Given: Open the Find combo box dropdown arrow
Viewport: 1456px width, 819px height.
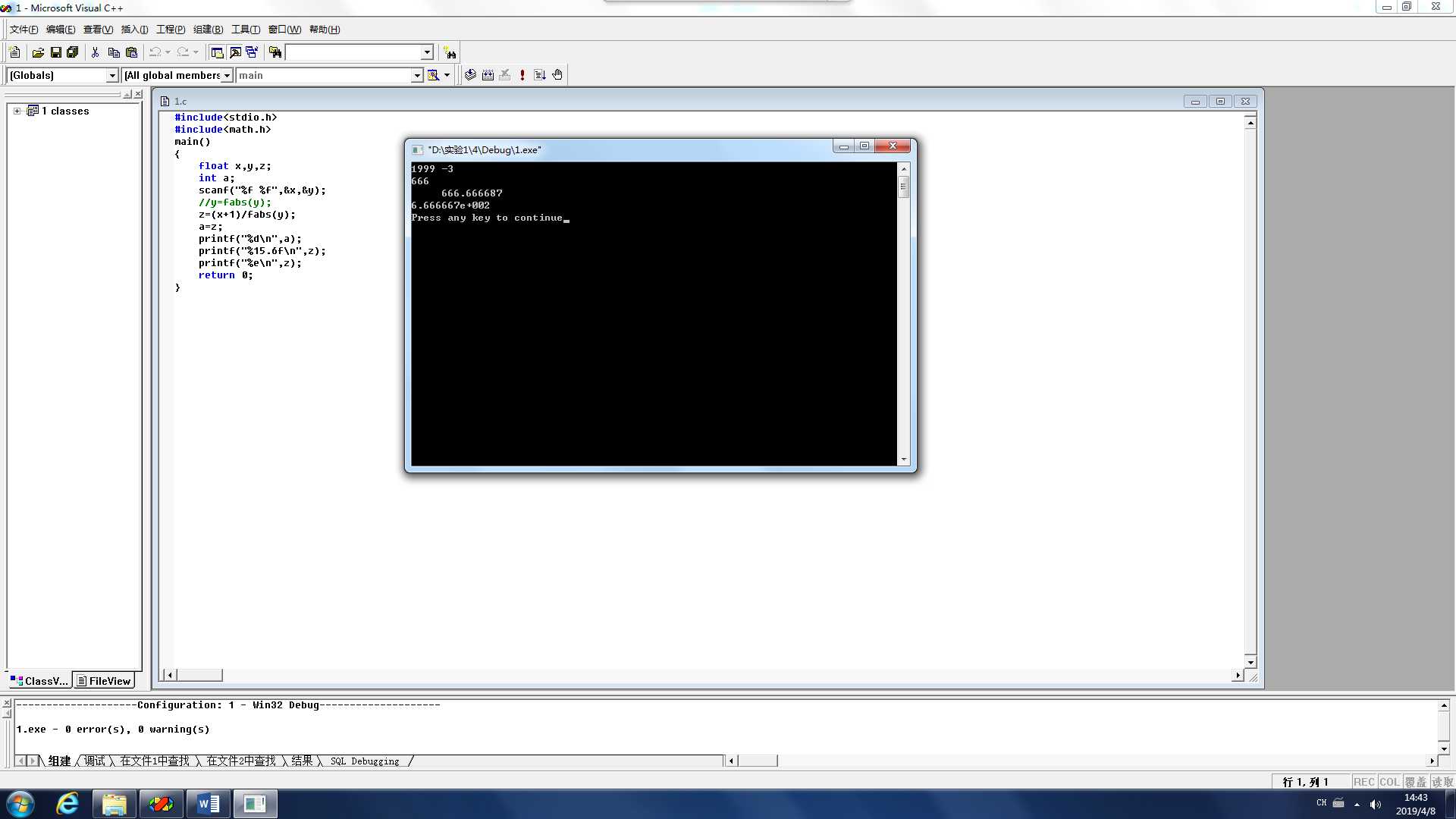Looking at the screenshot, I should click(x=427, y=52).
